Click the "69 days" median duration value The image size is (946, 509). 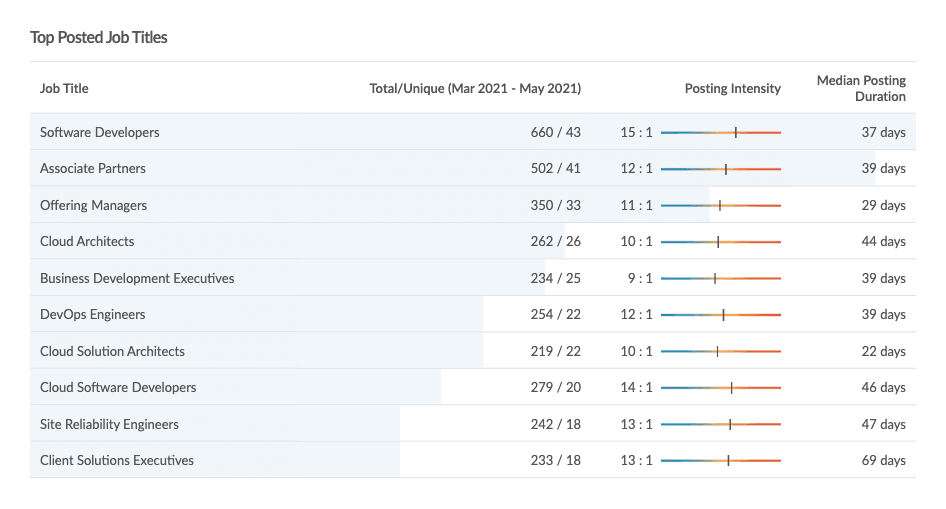(883, 460)
